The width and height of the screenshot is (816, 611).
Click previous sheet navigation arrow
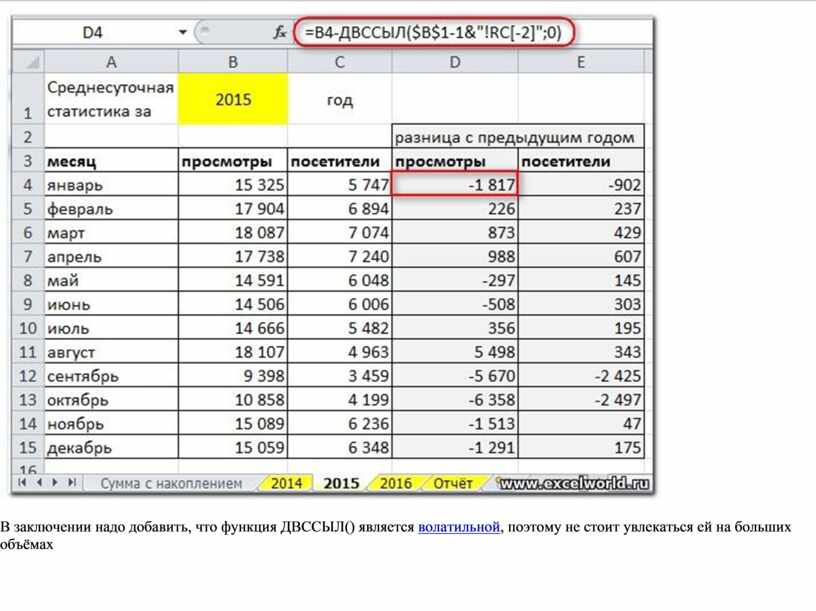pos(39,483)
